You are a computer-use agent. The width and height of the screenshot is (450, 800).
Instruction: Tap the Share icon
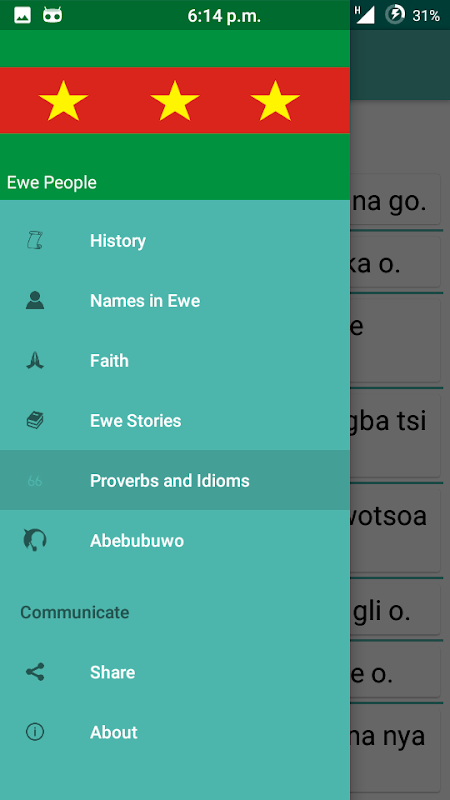pyautogui.click(x=35, y=672)
